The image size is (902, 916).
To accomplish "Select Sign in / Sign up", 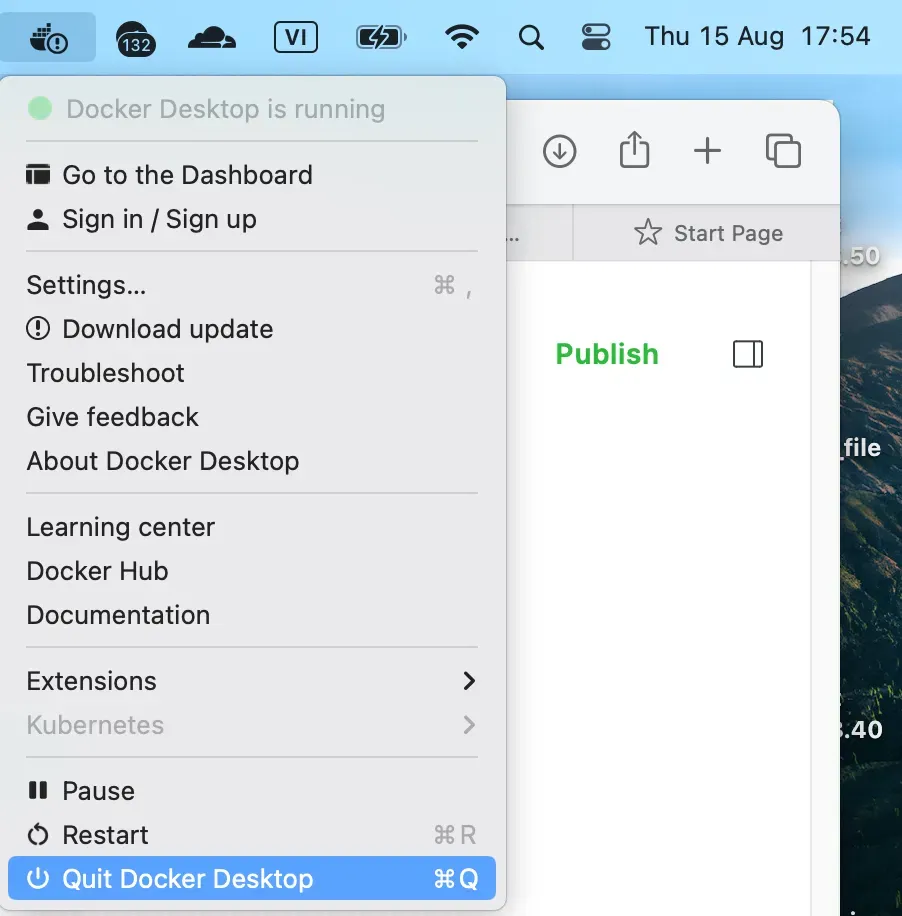I will click(x=159, y=219).
